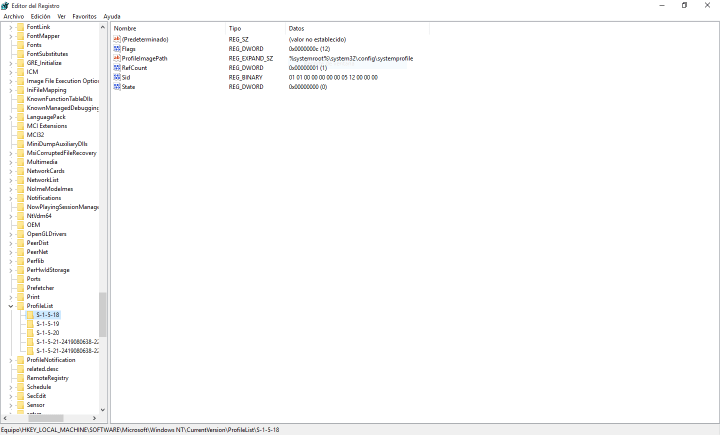Click the folder icon of ICM key
The height and width of the screenshot is (435, 720).
(x=20, y=72)
